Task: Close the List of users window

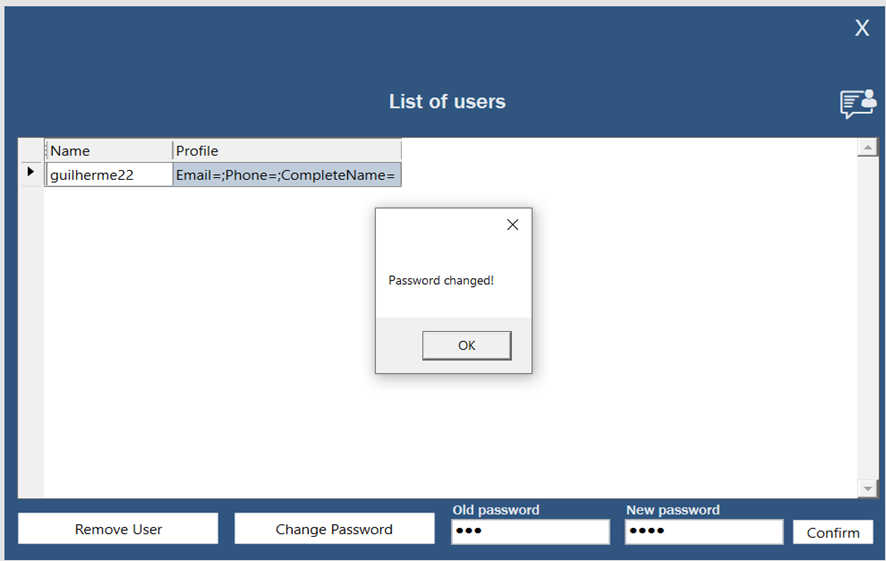Action: pyautogui.click(x=861, y=28)
